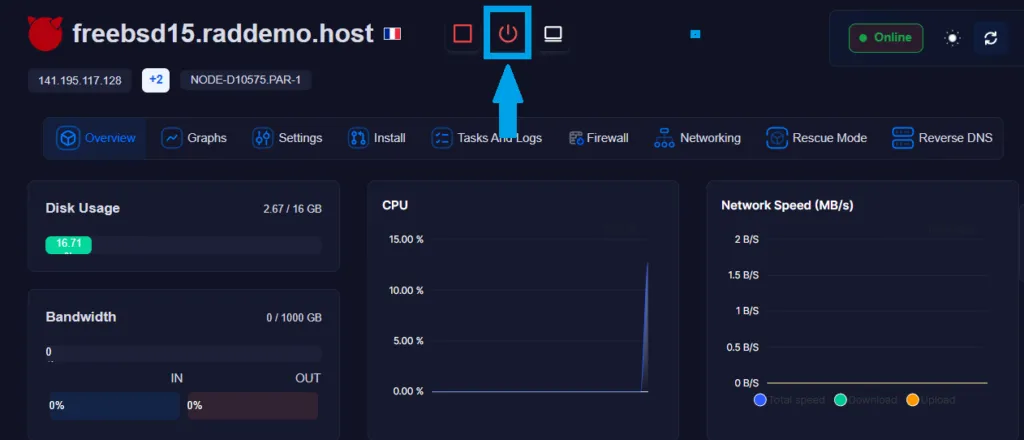Click the OUT bandwidth percentage bar
The image size is (1024, 440).
click(x=253, y=405)
